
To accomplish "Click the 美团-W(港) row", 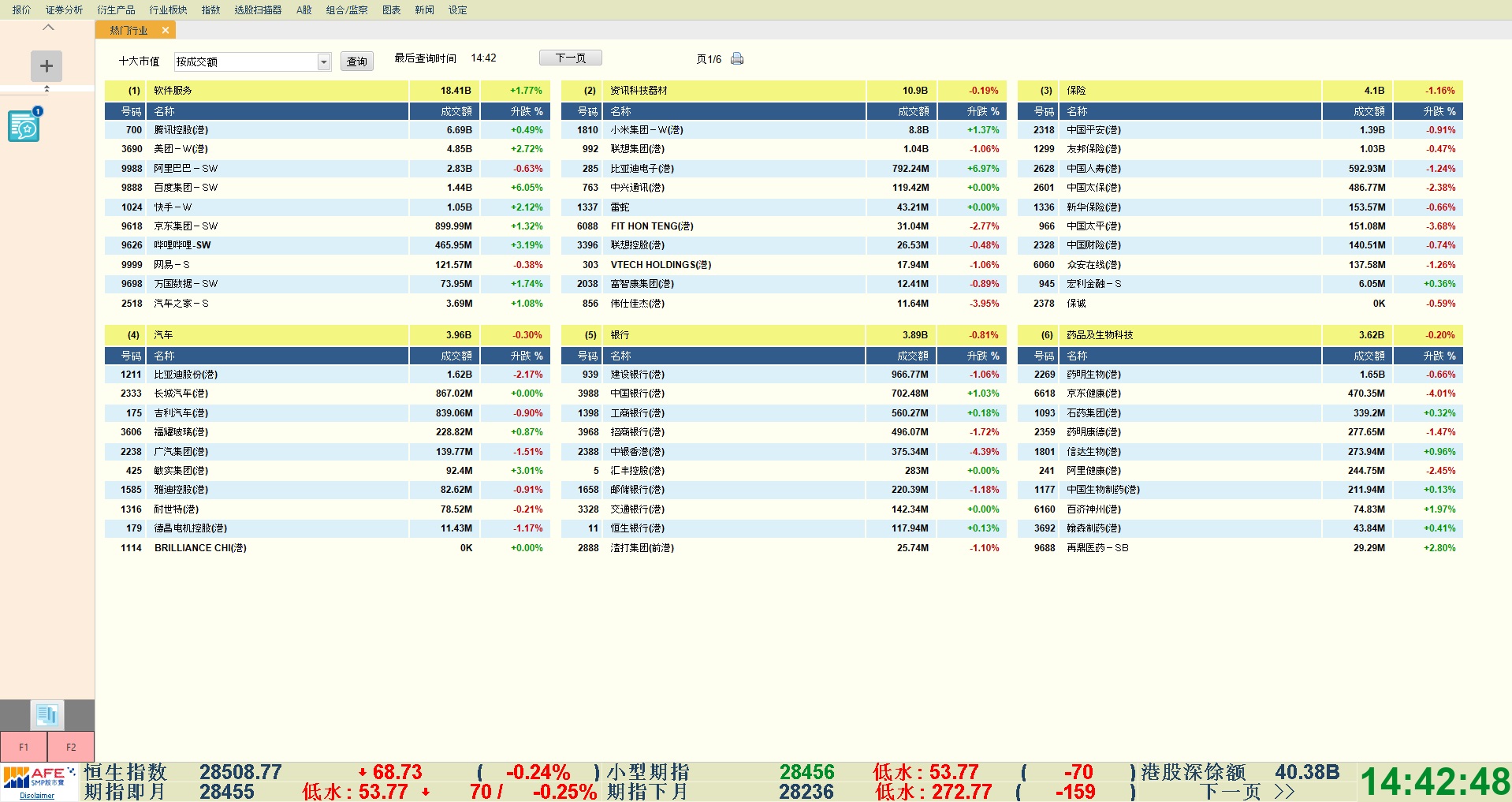I will [327, 149].
